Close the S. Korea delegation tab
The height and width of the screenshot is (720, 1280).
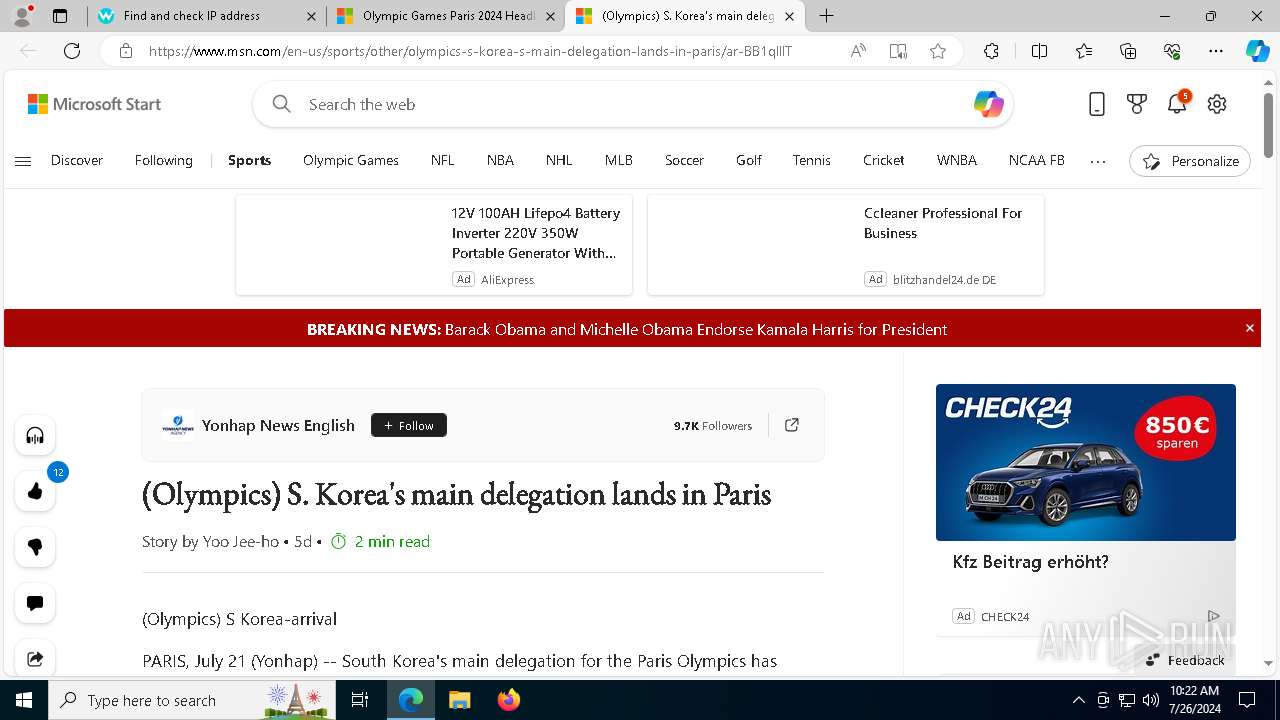(x=789, y=17)
